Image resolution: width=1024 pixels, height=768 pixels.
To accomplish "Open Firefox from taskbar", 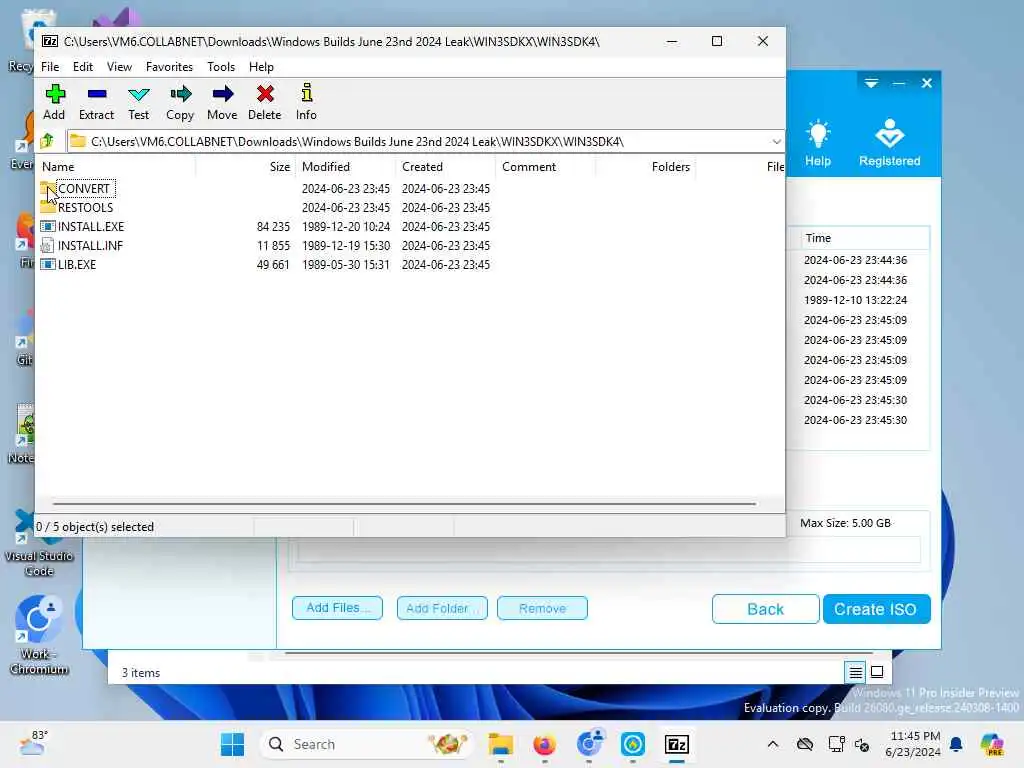I will [x=544, y=744].
